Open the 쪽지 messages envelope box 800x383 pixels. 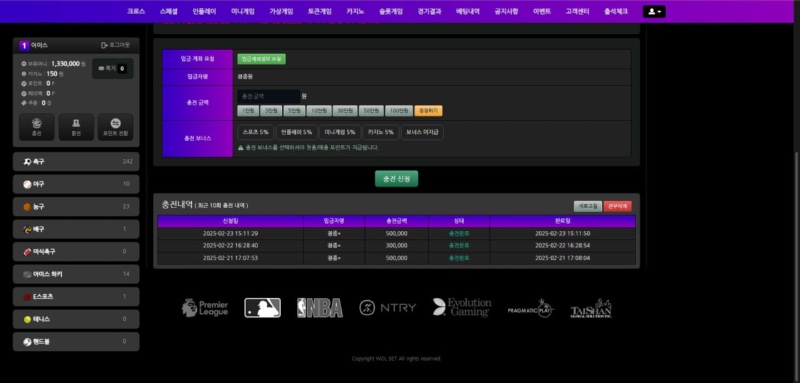tap(113, 68)
